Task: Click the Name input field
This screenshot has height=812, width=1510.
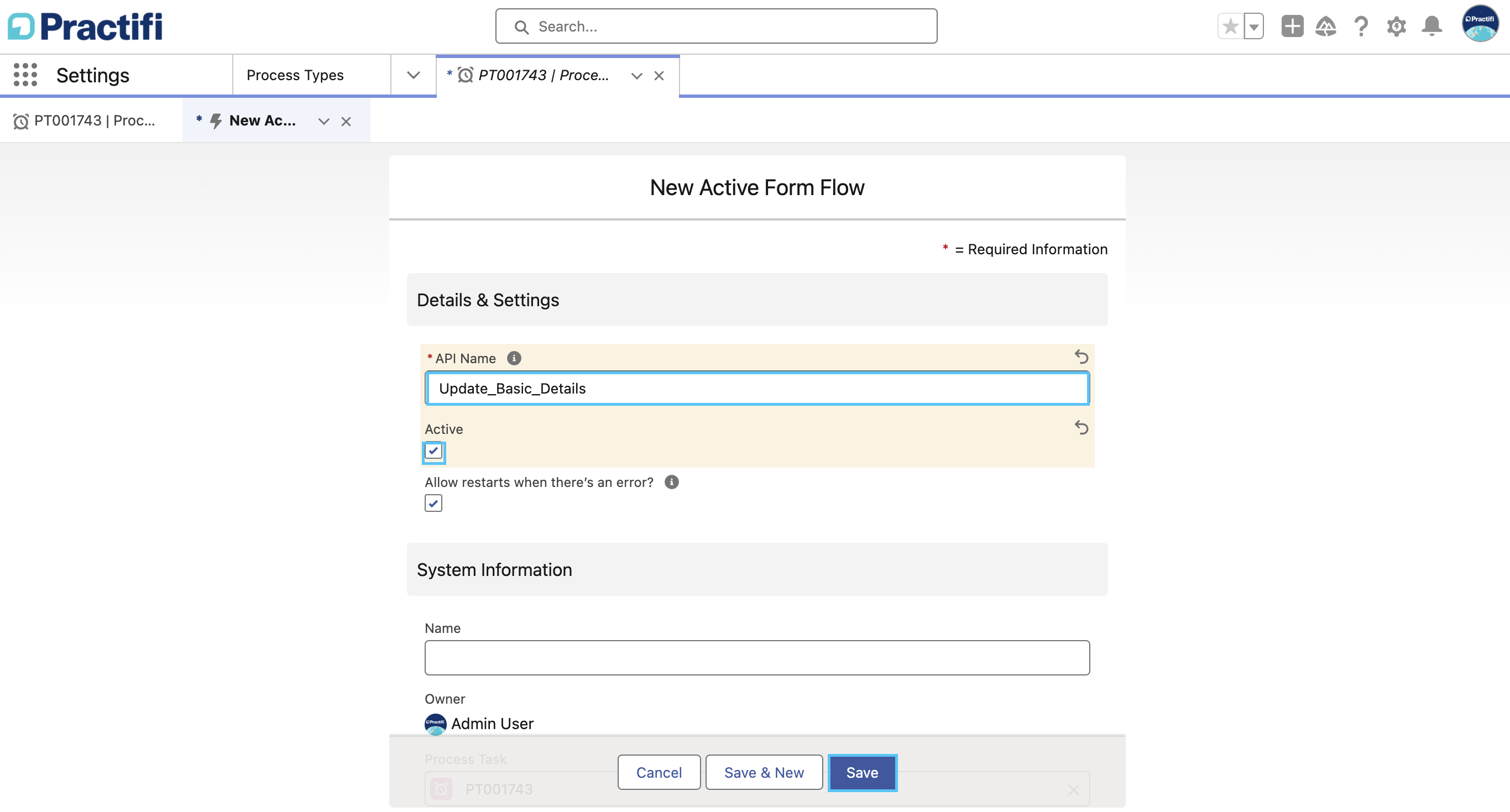Action: 757,657
